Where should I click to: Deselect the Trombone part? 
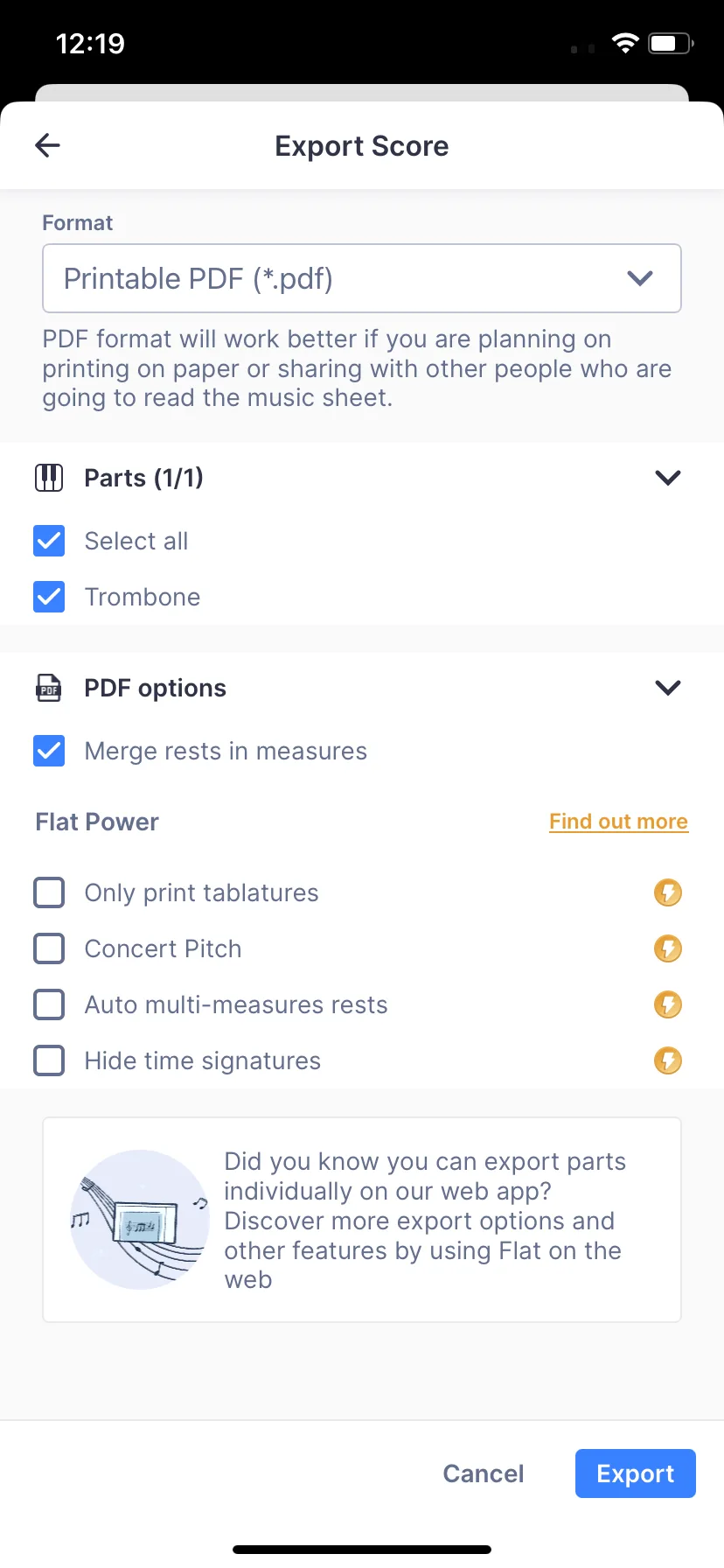coord(49,597)
